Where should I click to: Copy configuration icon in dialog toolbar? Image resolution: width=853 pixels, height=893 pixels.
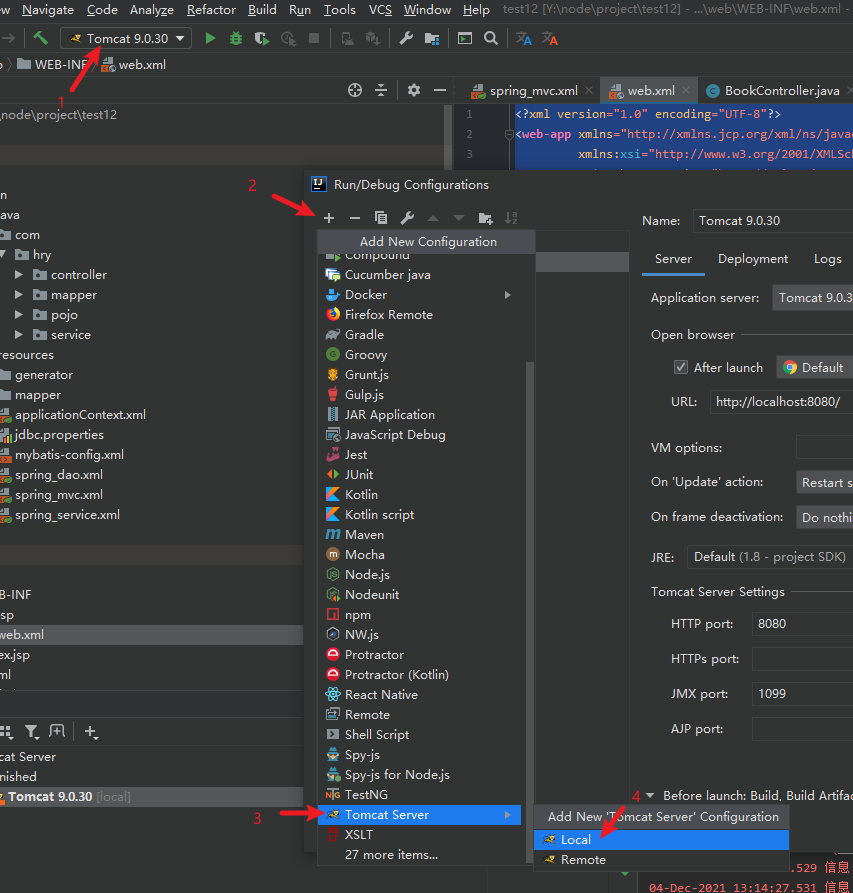(x=381, y=218)
